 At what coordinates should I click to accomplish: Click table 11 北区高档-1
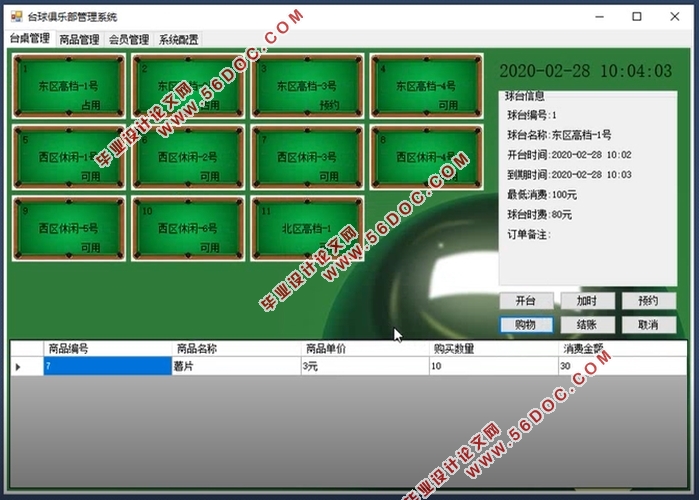tap(307, 228)
